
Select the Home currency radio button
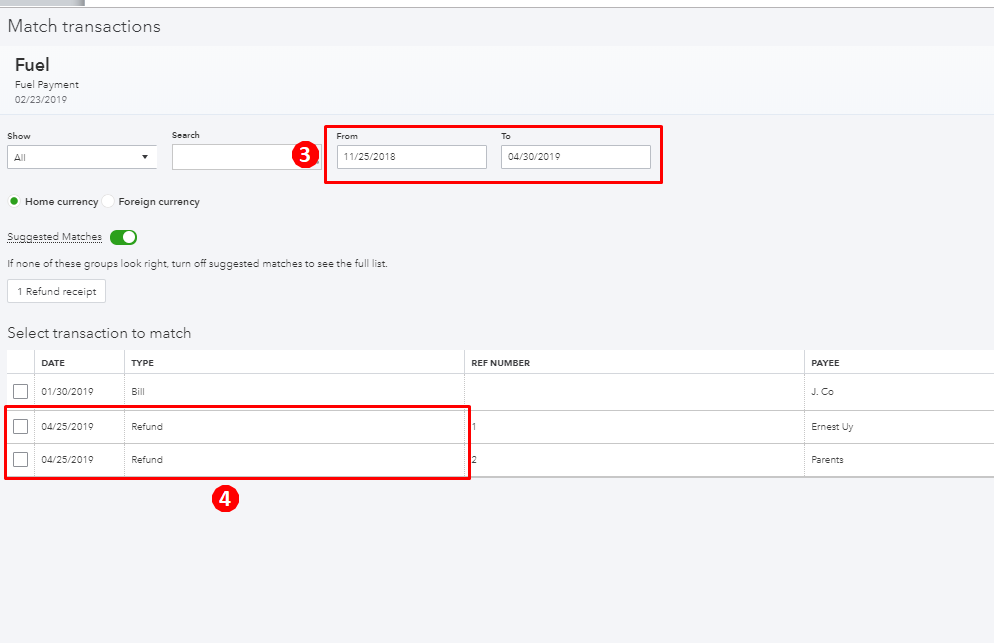pyautogui.click(x=14, y=201)
